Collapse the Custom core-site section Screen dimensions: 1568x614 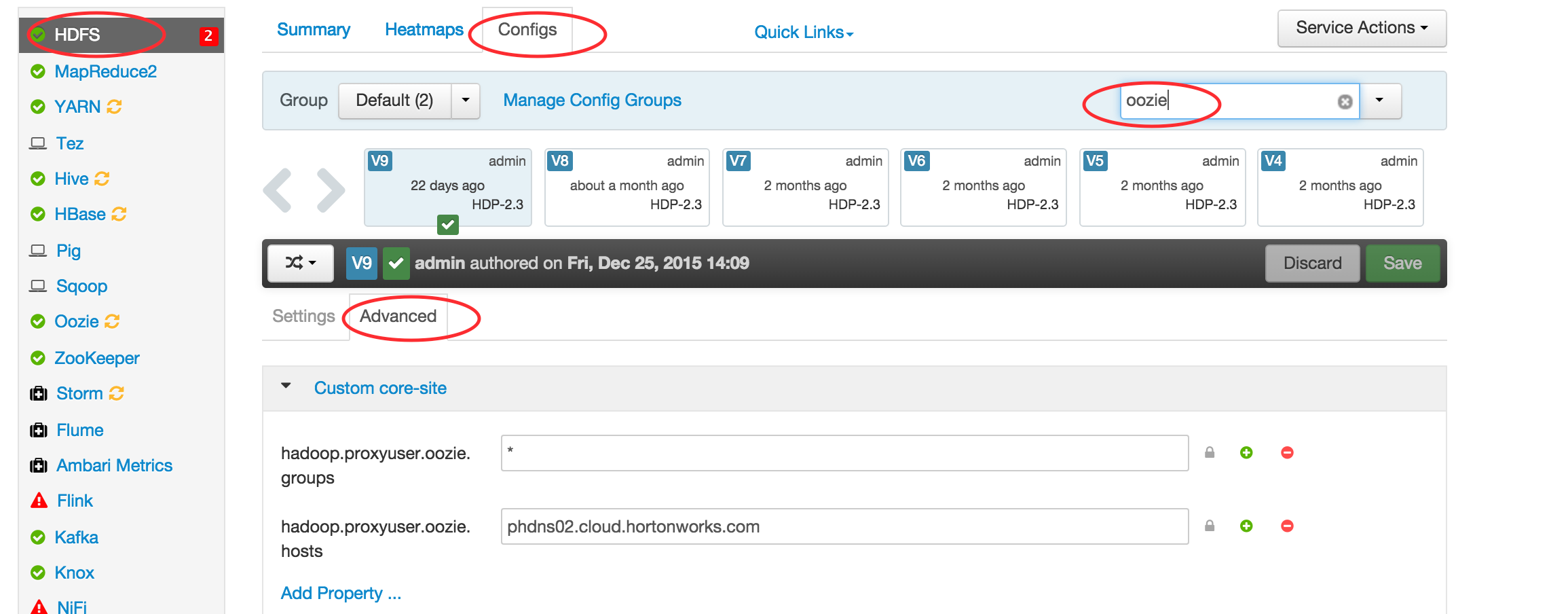pyautogui.click(x=285, y=386)
